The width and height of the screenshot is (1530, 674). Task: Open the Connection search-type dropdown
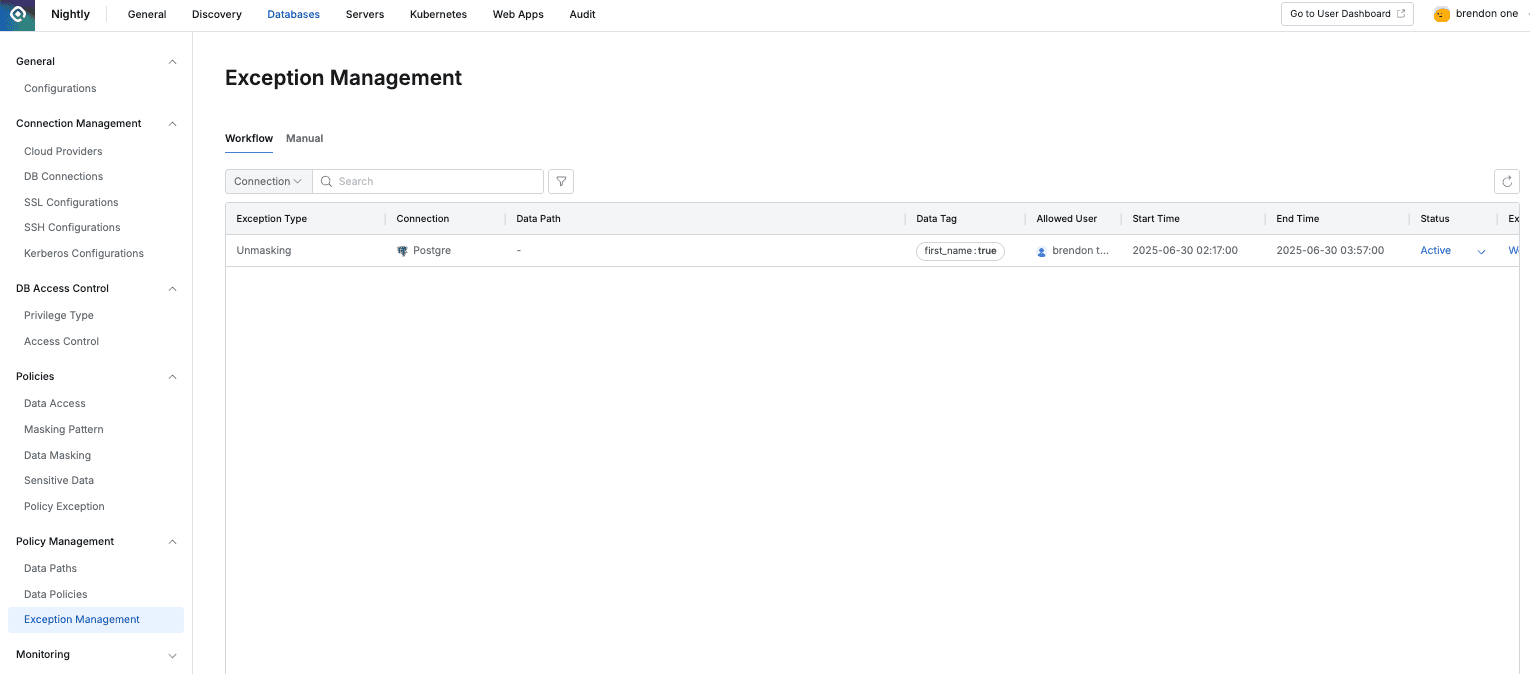[x=268, y=181]
